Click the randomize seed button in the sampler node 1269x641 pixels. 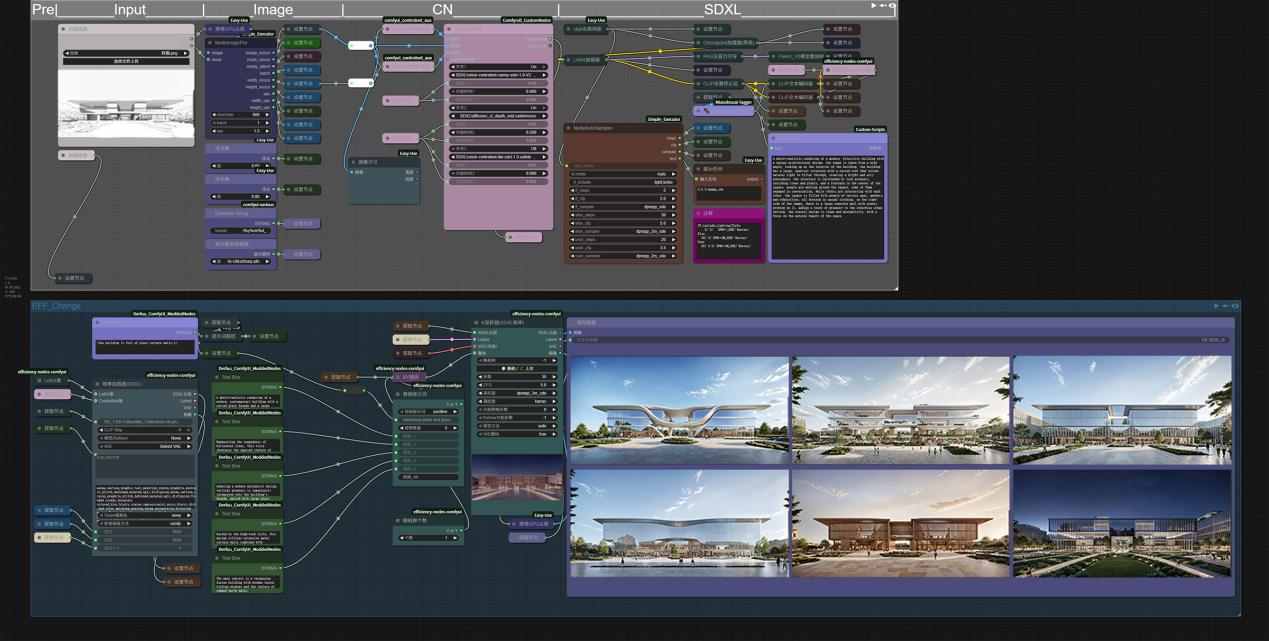click(x=515, y=369)
